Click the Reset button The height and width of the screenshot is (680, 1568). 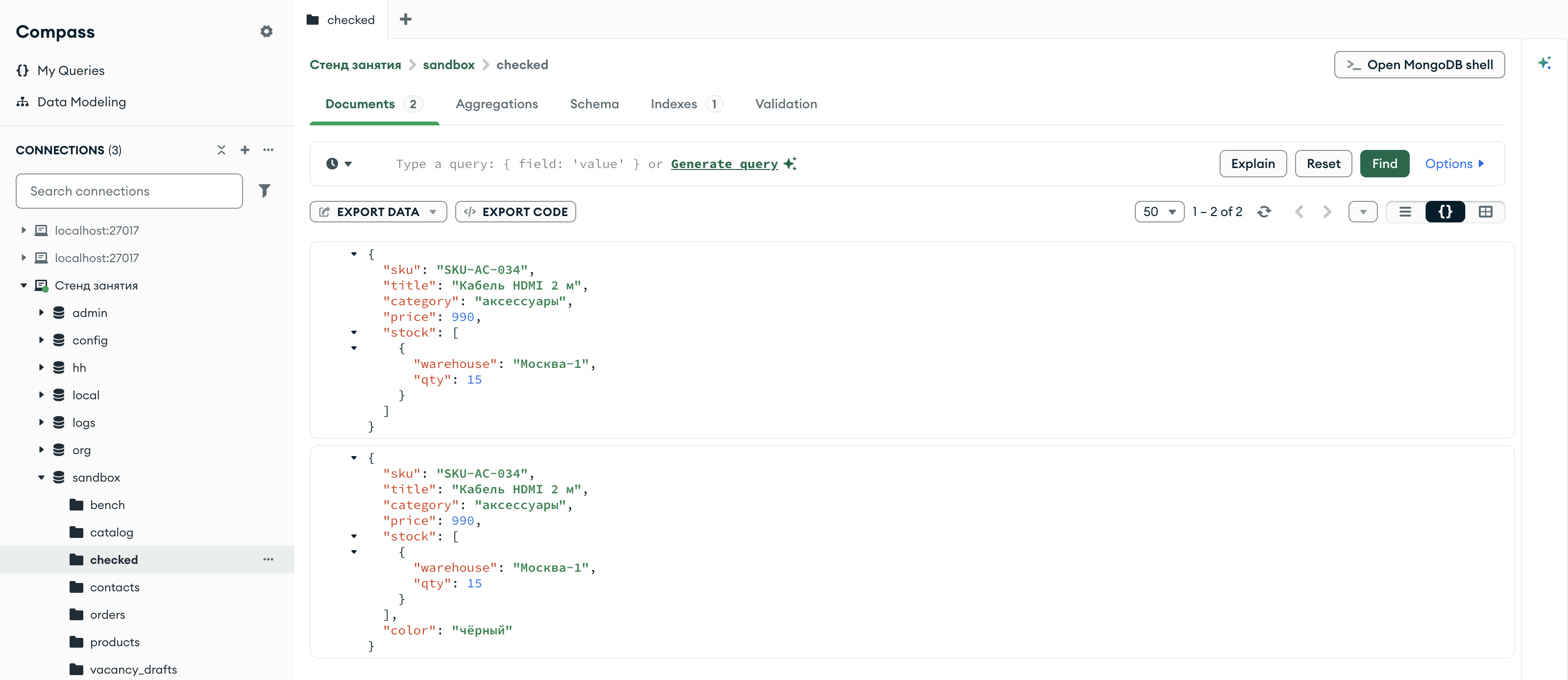pyautogui.click(x=1323, y=164)
